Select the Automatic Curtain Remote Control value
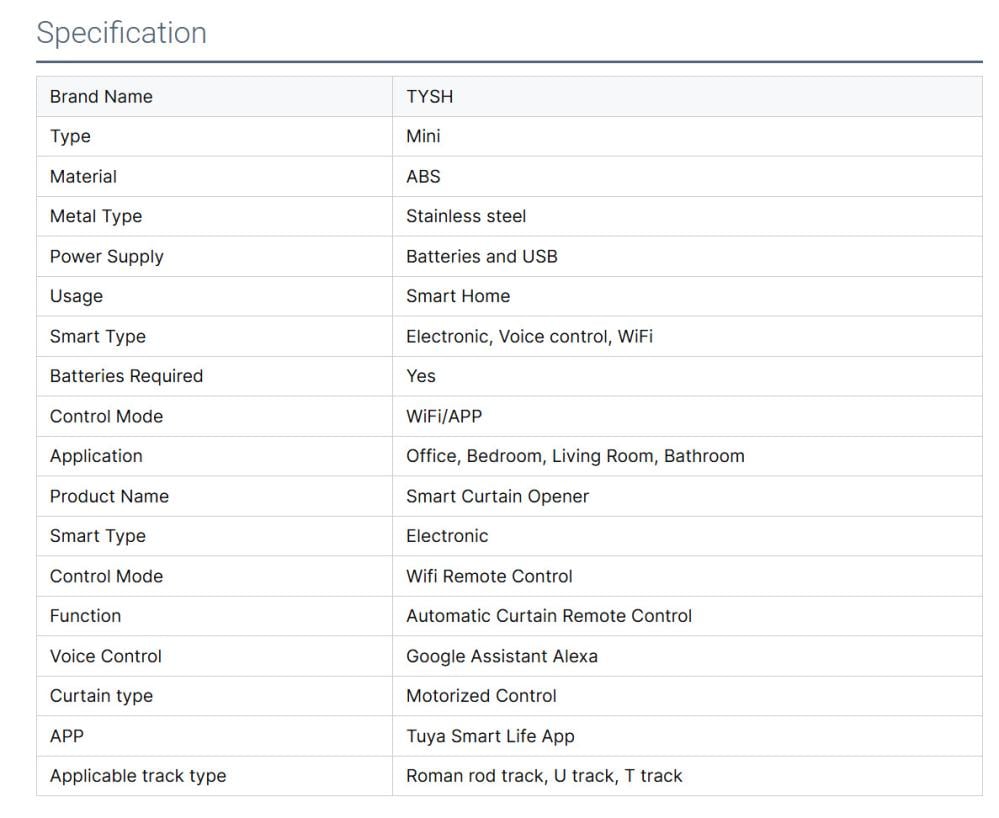 pyautogui.click(x=548, y=617)
